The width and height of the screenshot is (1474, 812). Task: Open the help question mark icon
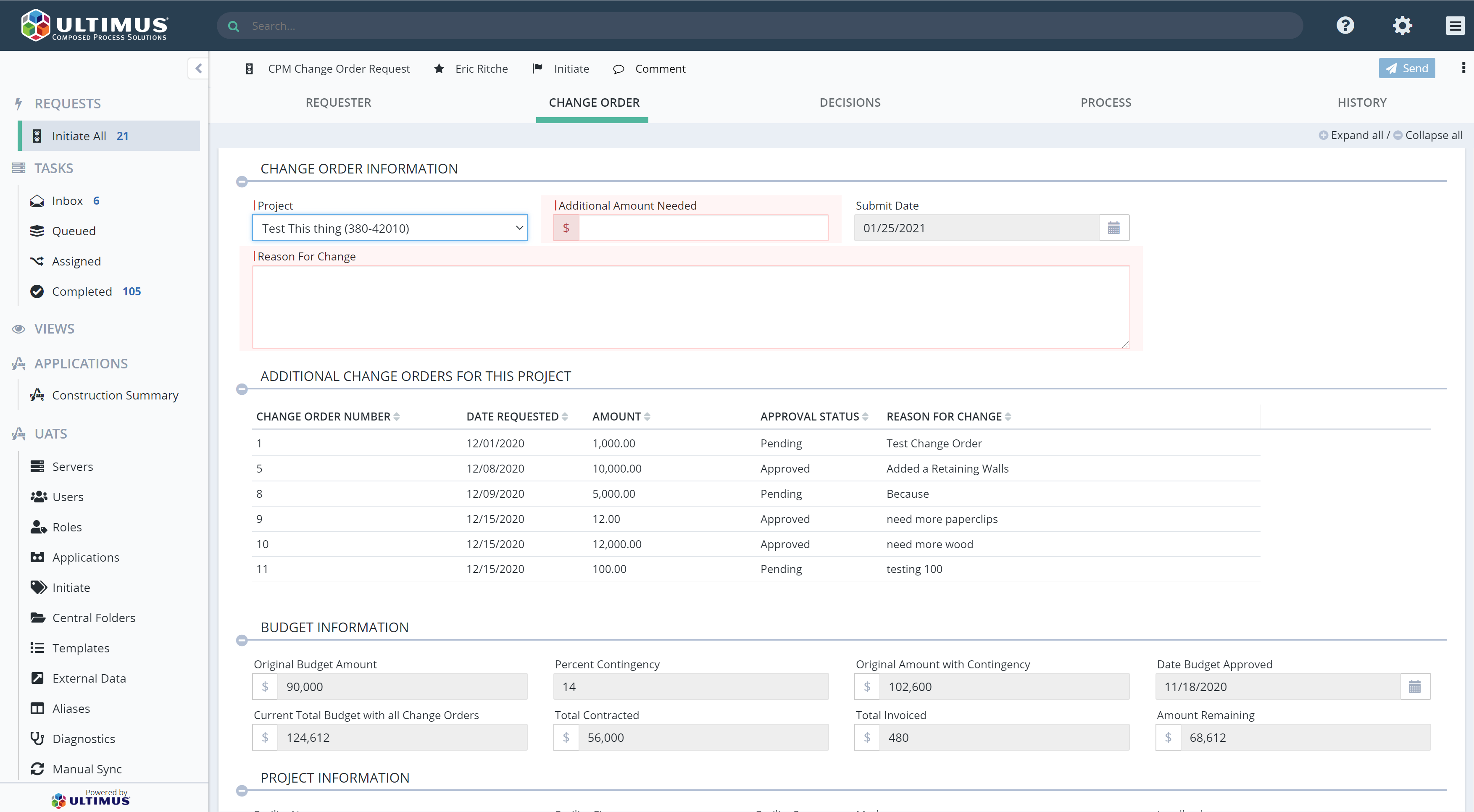pos(1345,26)
